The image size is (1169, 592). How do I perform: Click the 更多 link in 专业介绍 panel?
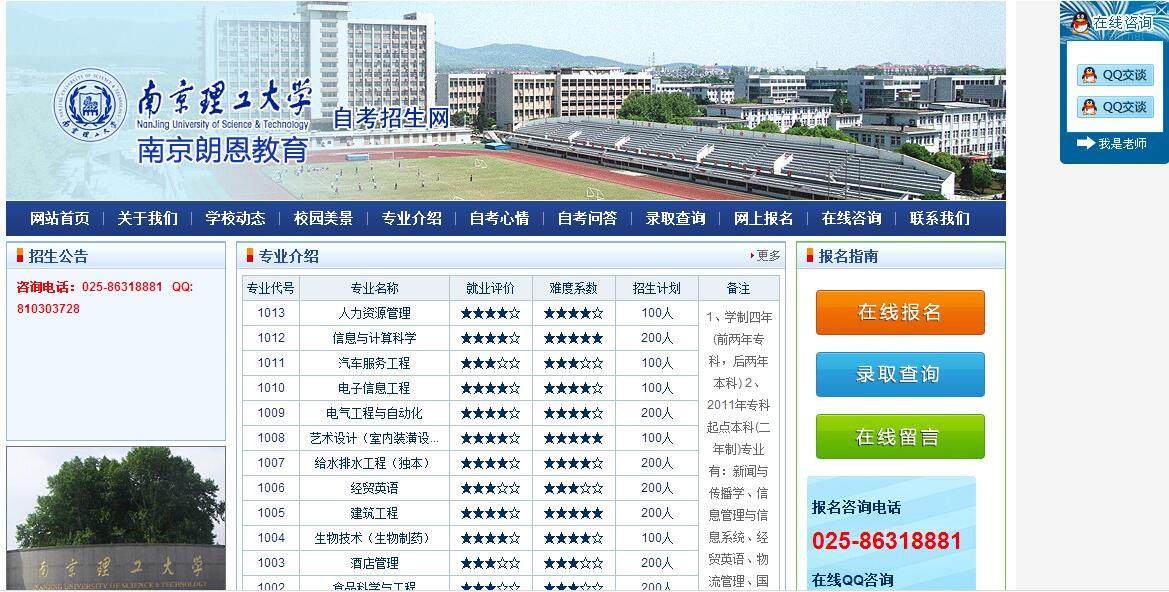[766, 256]
